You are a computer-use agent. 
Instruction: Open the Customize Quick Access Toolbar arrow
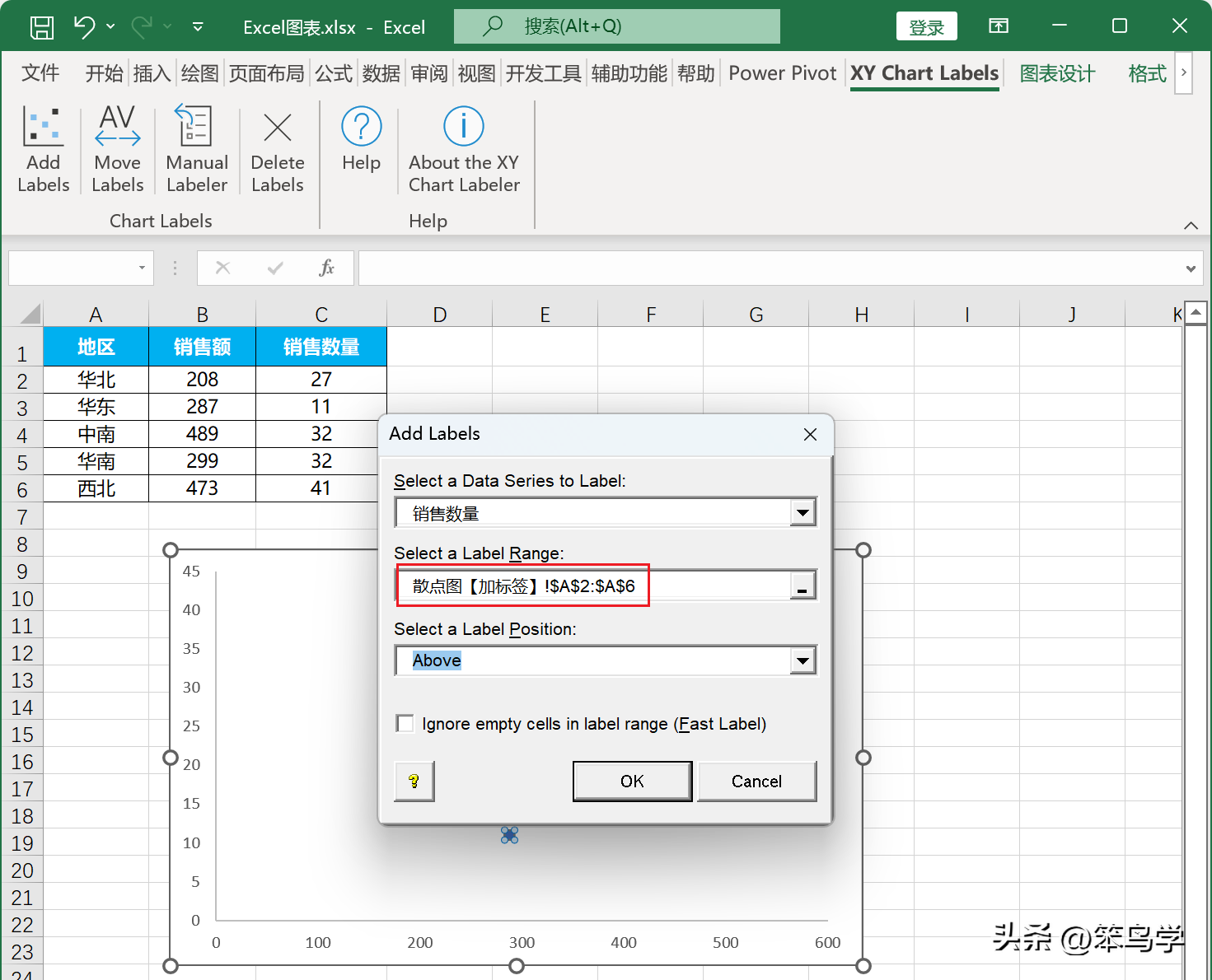click(x=198, y=27)
